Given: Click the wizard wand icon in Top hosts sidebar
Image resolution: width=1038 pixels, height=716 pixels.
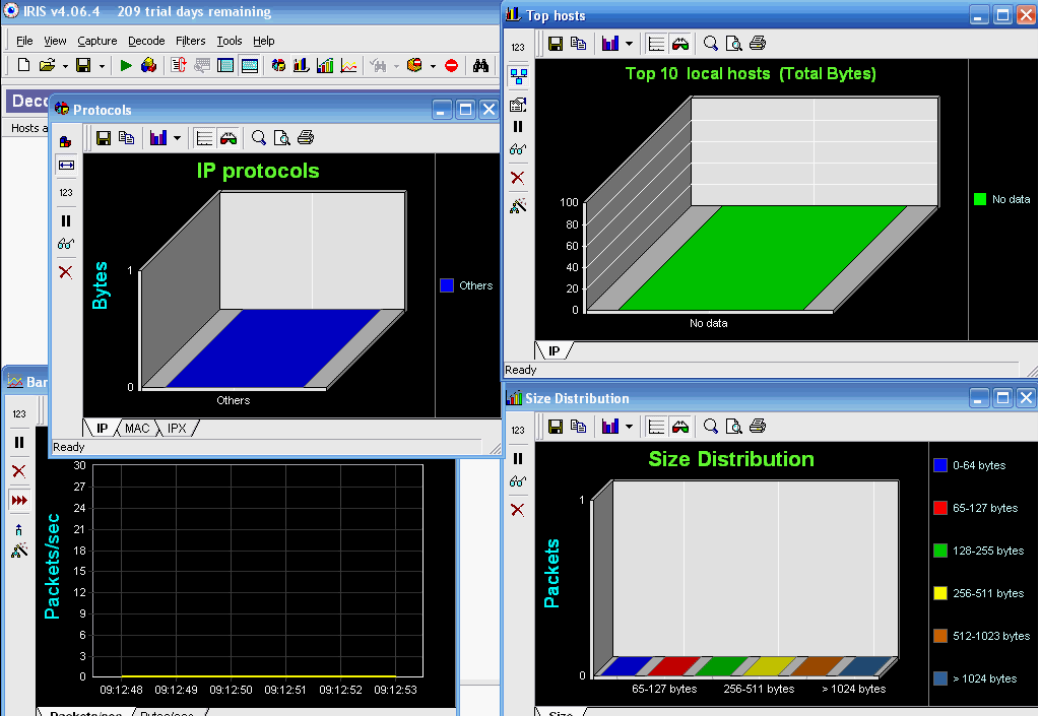Looking at the screenshot, I should point(518,206).
